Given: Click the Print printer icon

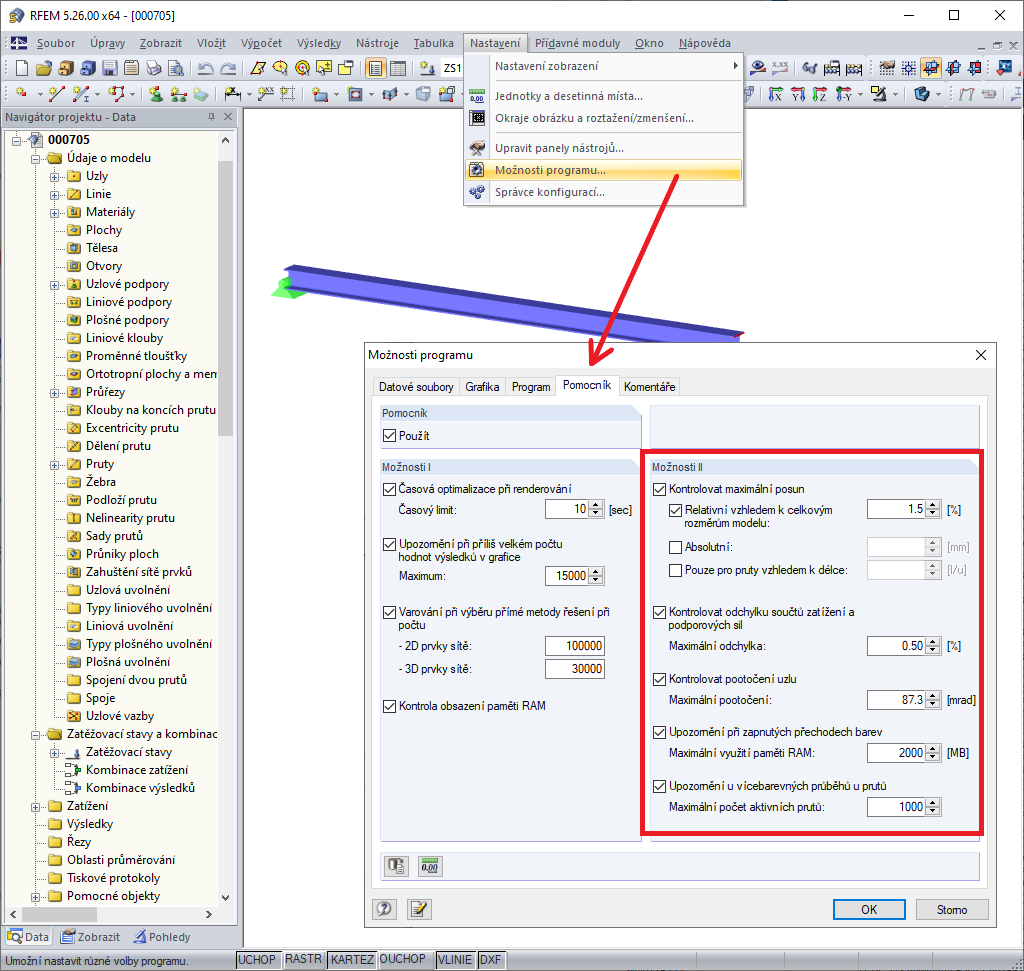Looking at the screenshot, I should point(153,68).
